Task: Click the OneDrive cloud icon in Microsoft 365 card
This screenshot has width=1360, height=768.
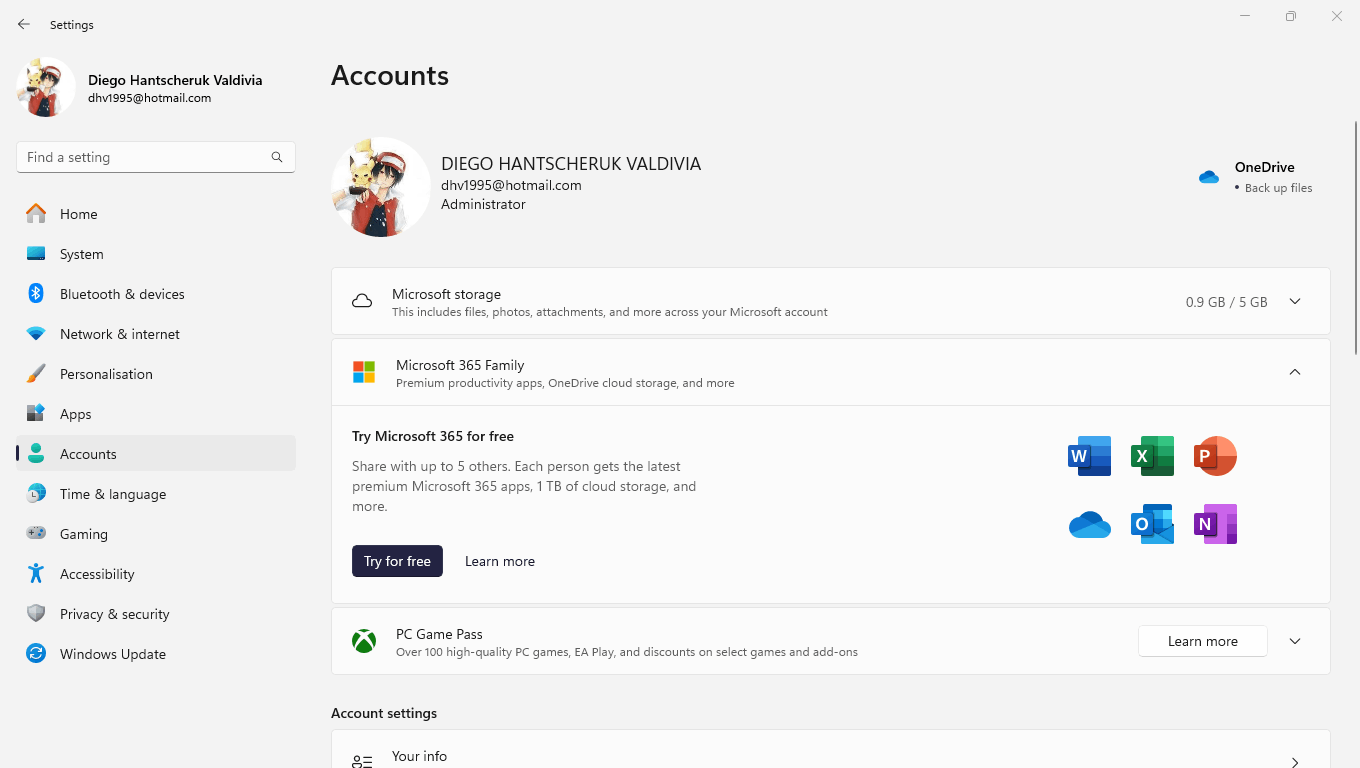Action: coord(1090,524)
